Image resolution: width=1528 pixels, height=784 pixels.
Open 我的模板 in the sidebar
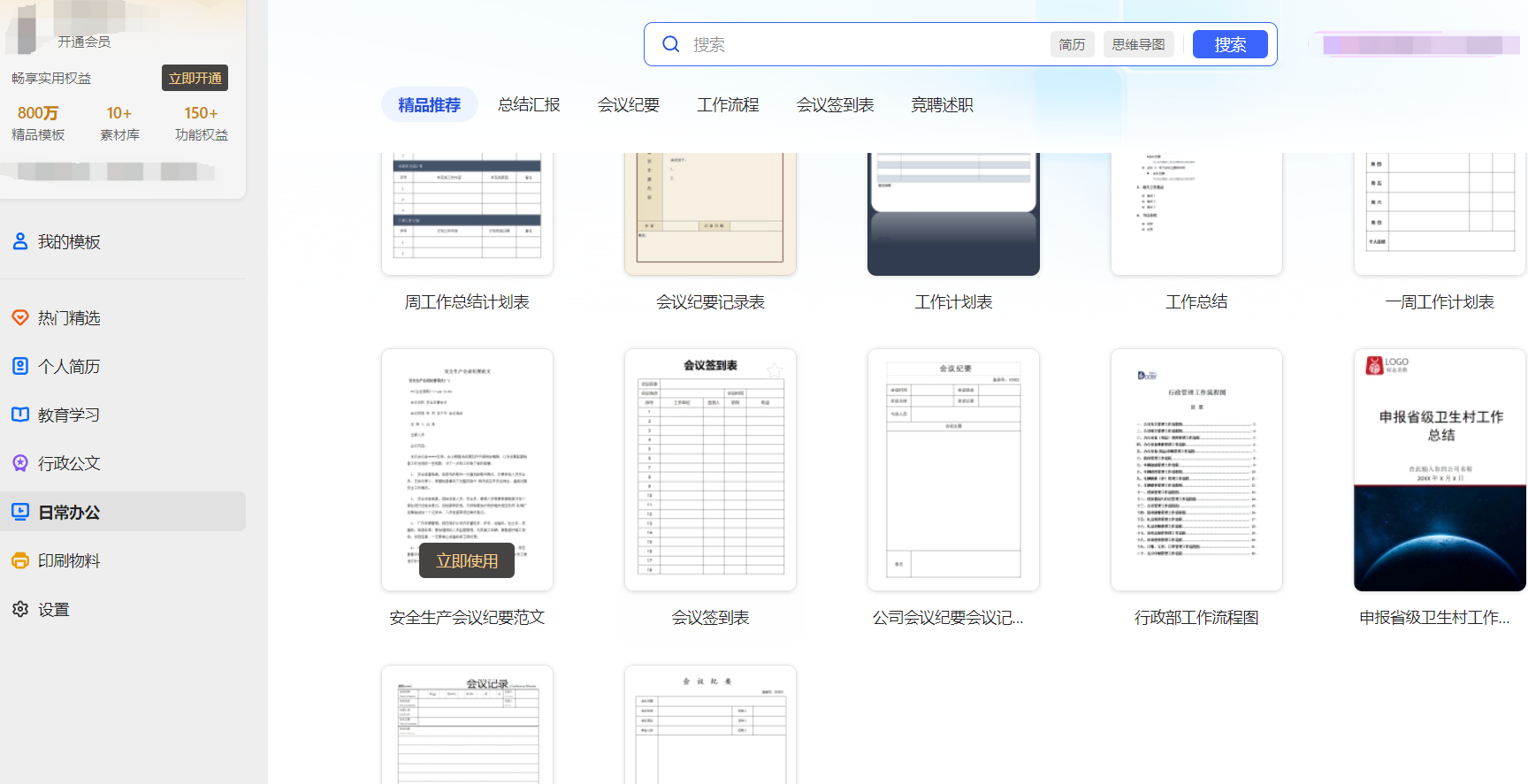[123, 241]
